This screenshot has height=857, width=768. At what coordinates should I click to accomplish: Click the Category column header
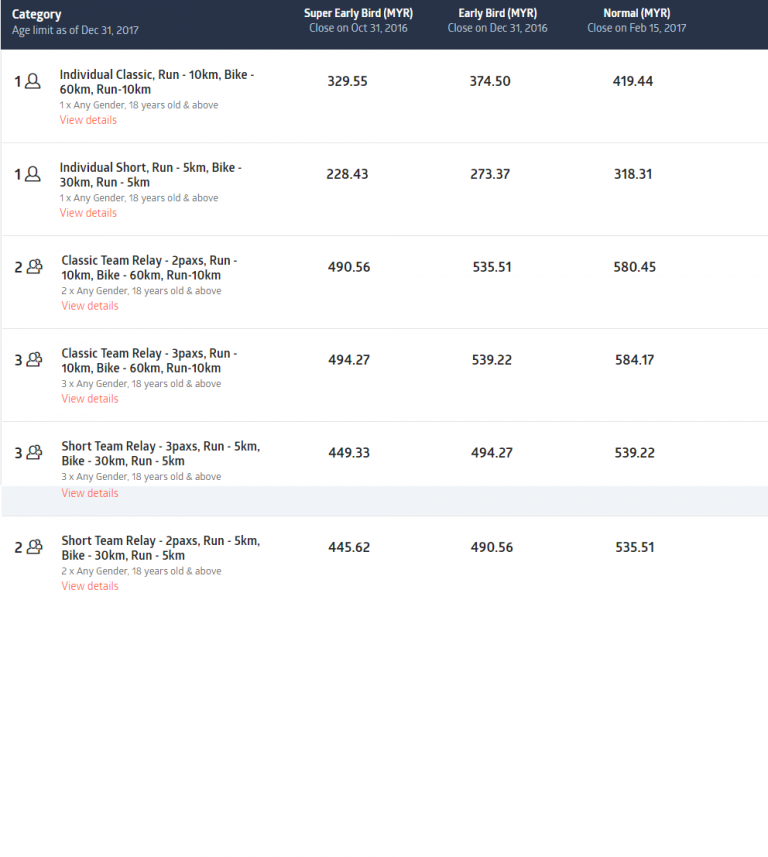[x=37, y=15]
